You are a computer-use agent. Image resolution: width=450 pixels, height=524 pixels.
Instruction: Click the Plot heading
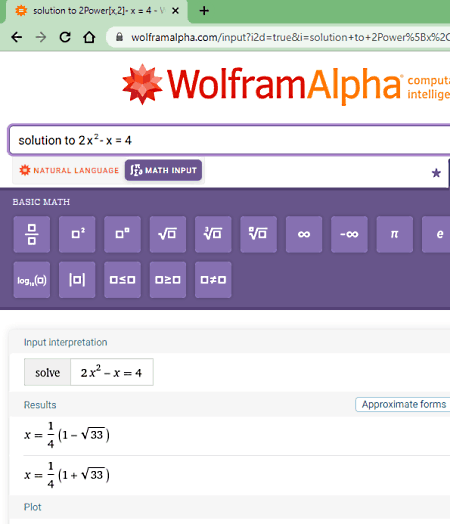pyautogui.click(x=32, y=507)
